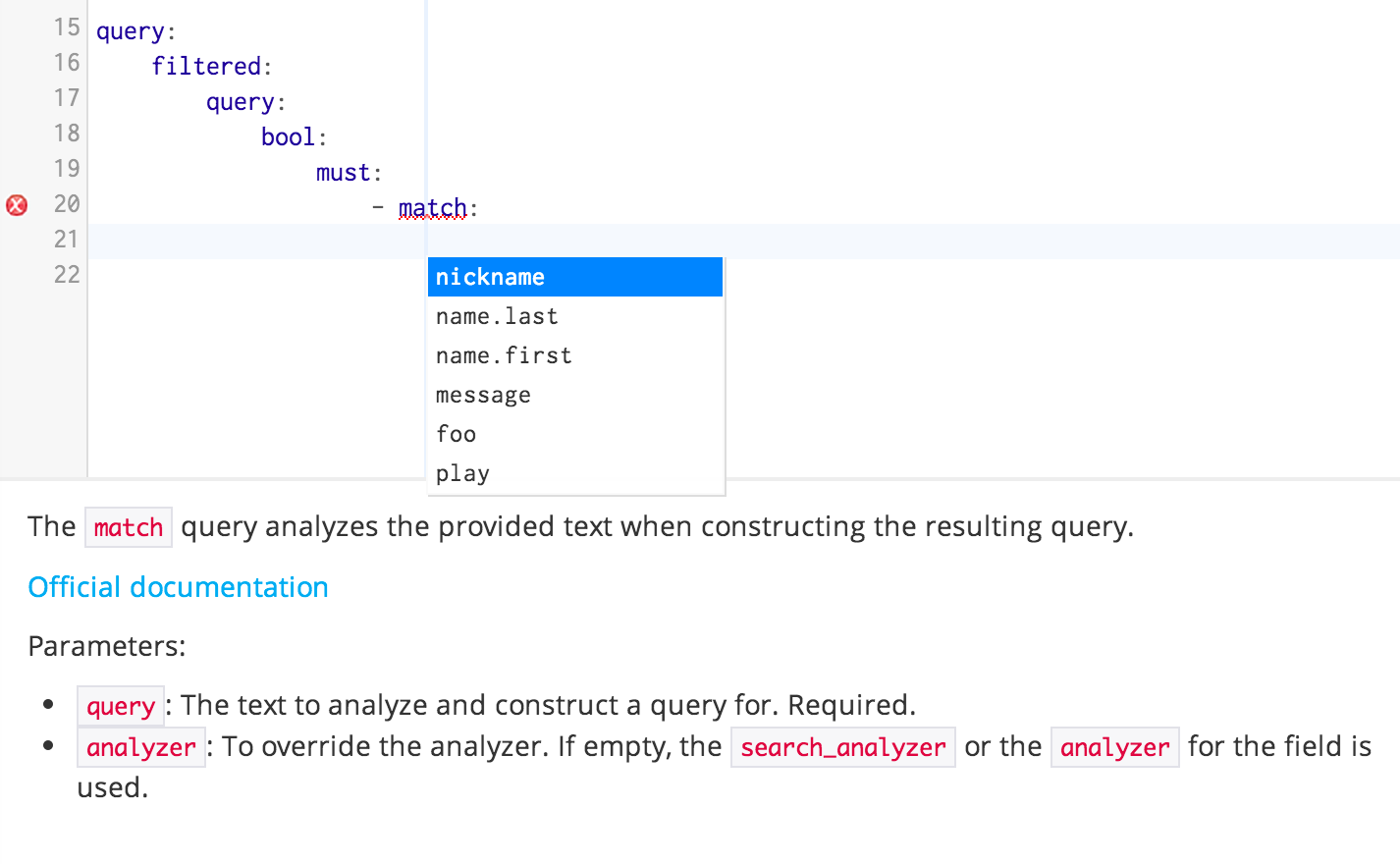Click the "search_analyzer" inline code badge
This screenshot has width=1400, height=864.
click(x=842, y=747)
